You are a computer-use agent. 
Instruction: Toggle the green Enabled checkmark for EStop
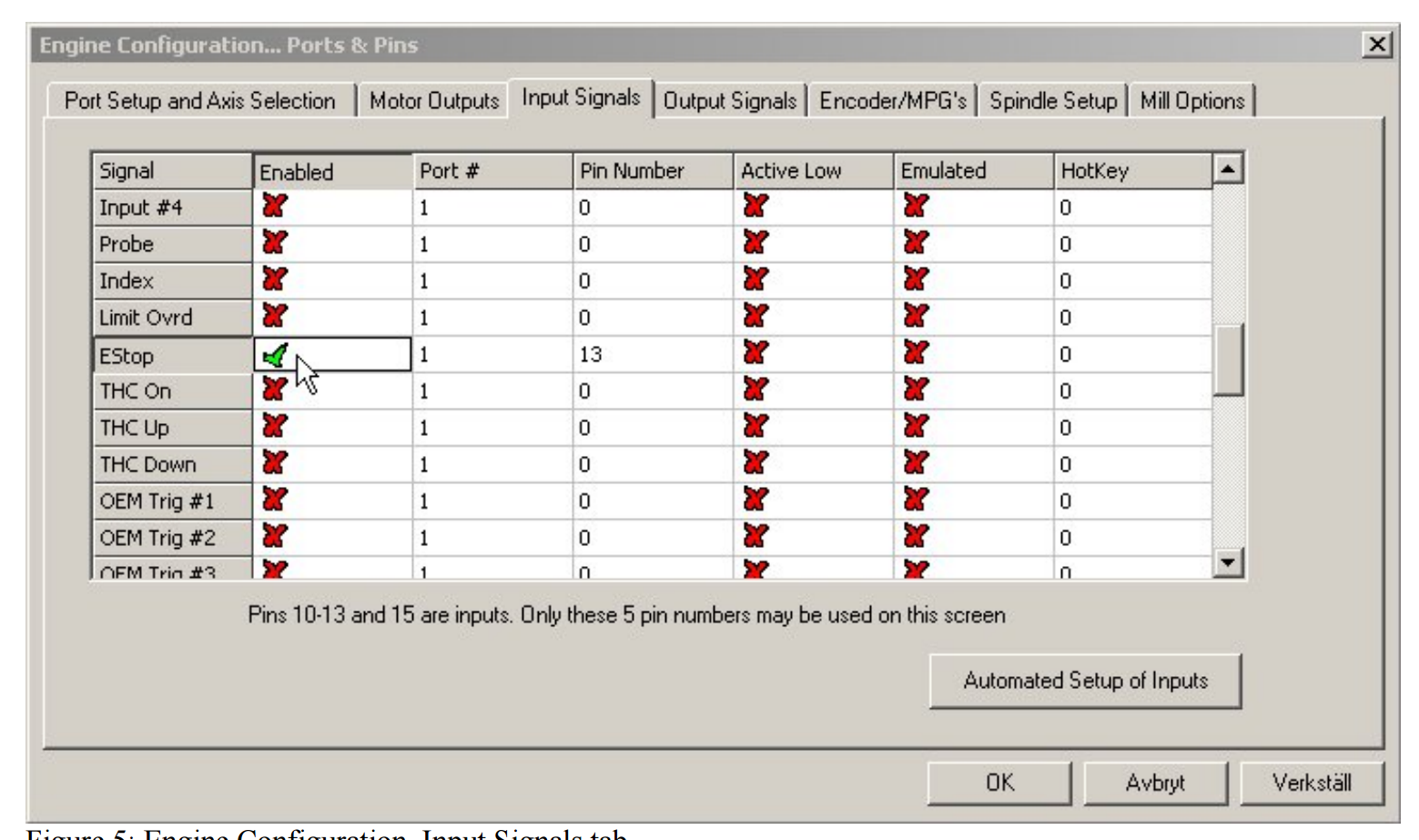pos(275,355)
